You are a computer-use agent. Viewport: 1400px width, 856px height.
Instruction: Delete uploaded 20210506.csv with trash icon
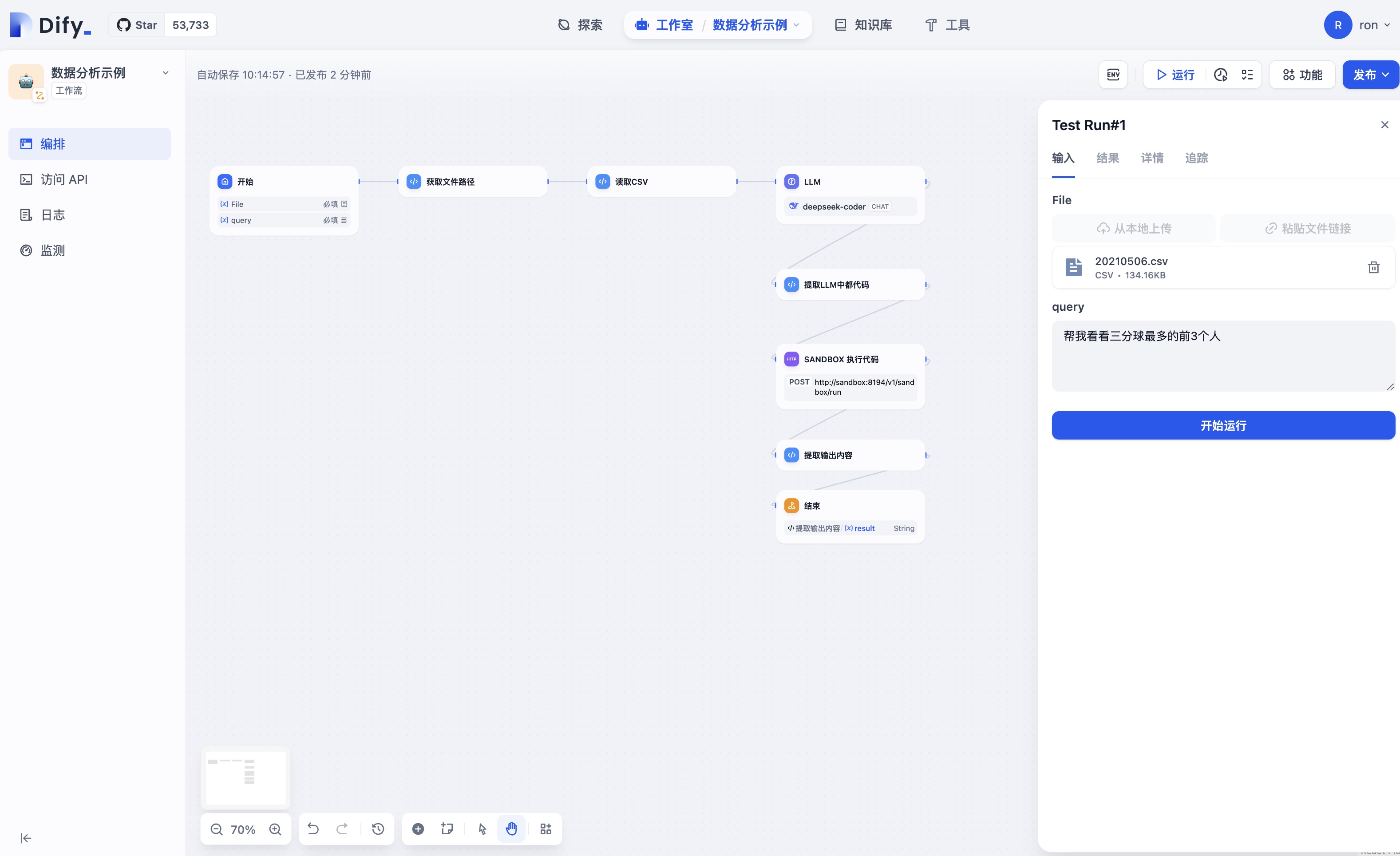1373,267
